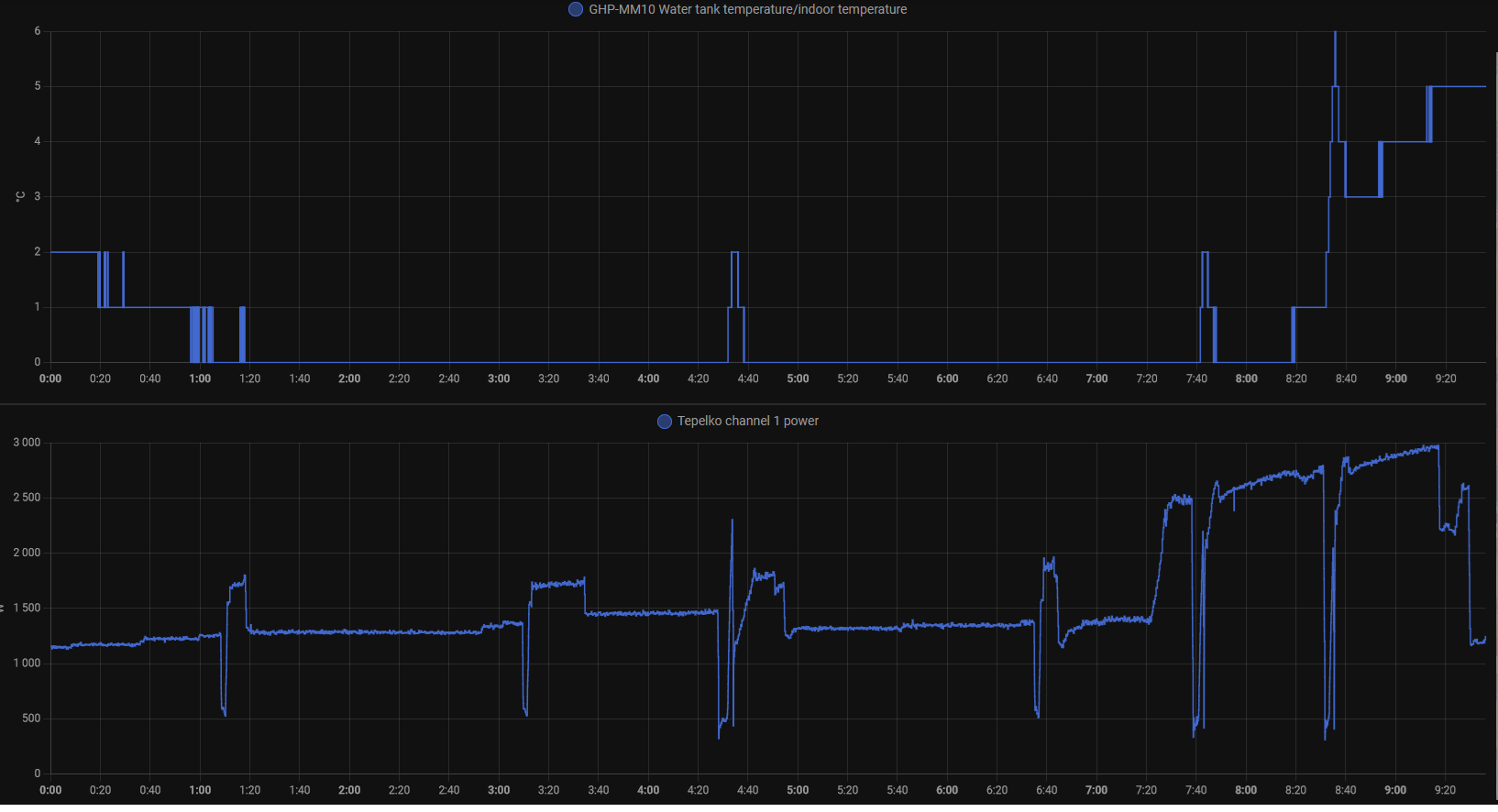Click the 9:00 time label under the power chart
The image size is (1498, 812).
pos(1395,790)
